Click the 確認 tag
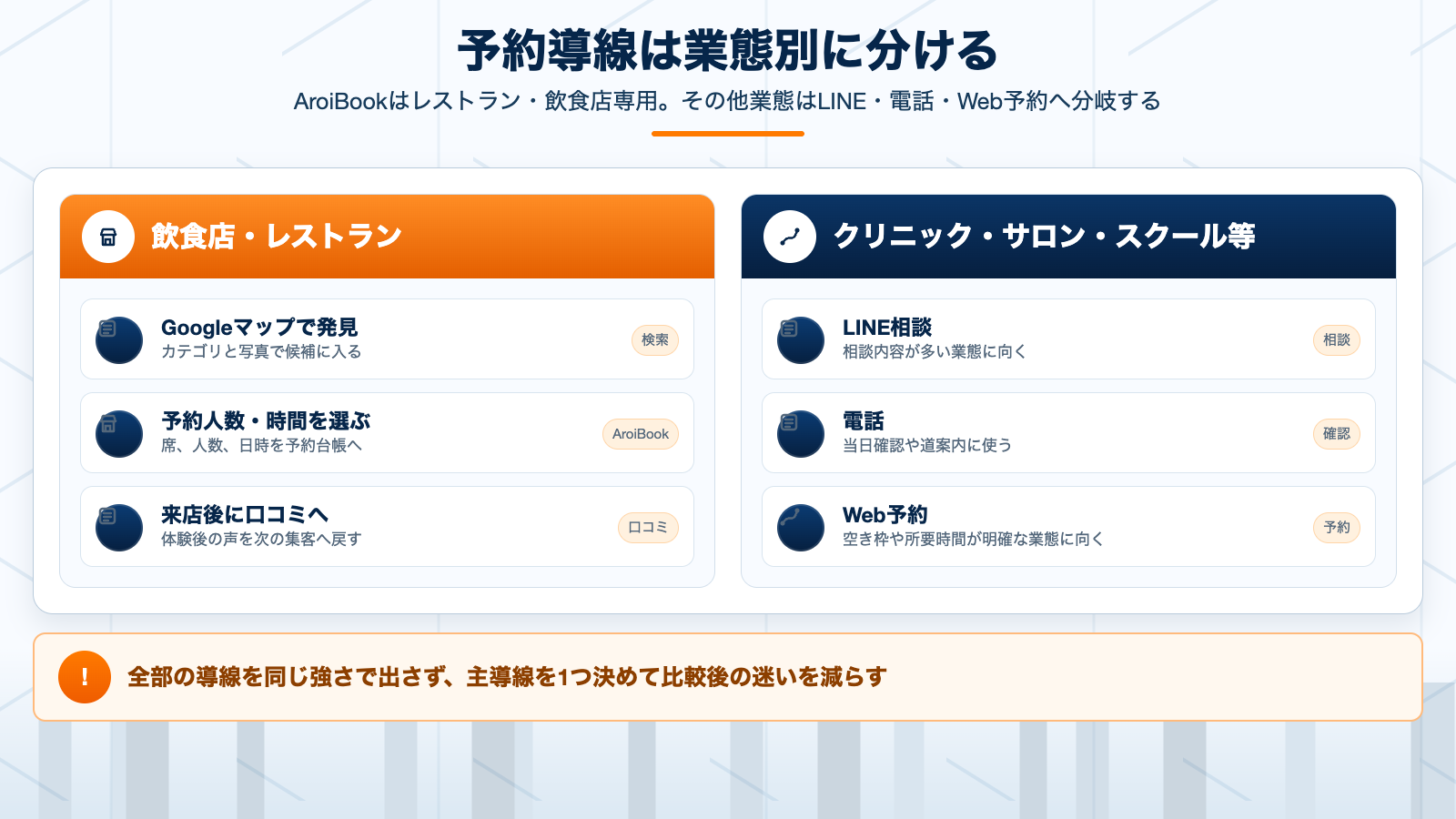Viewport: 1456px width, 819px height. click(1337, 433)
